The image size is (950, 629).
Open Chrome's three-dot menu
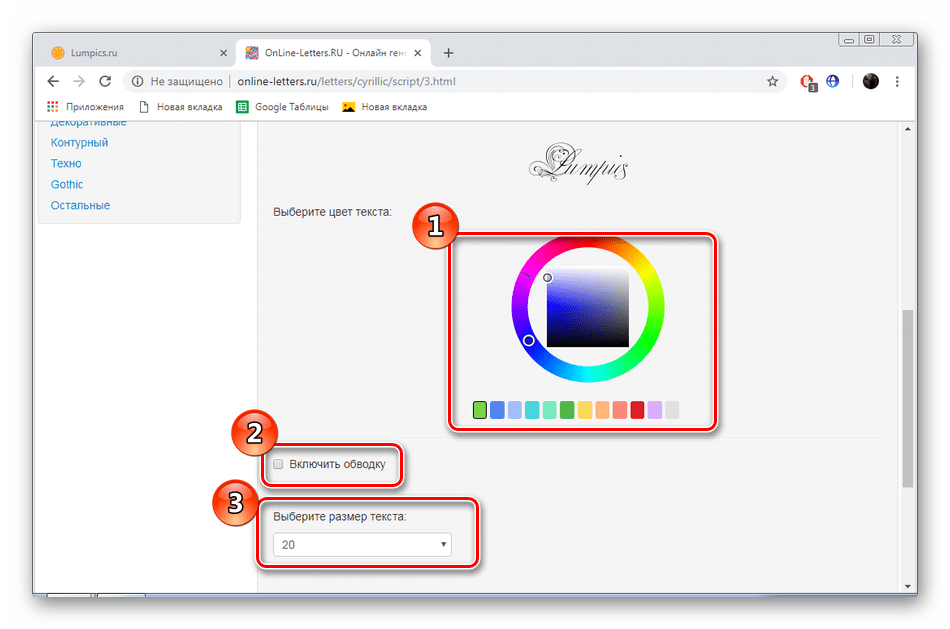point(897,81)
